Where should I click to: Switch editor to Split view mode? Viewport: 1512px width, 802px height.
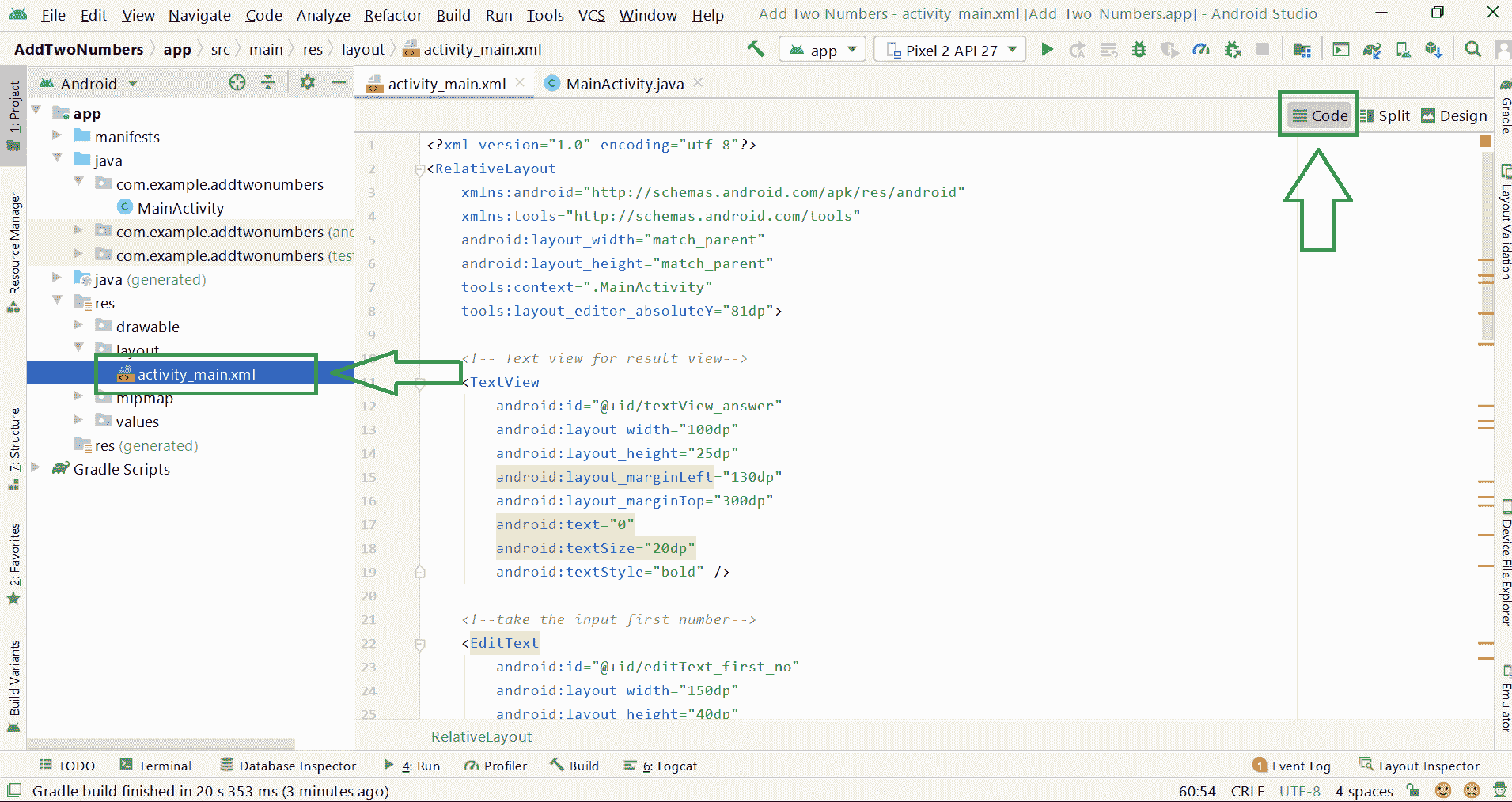pos(1385,115)
